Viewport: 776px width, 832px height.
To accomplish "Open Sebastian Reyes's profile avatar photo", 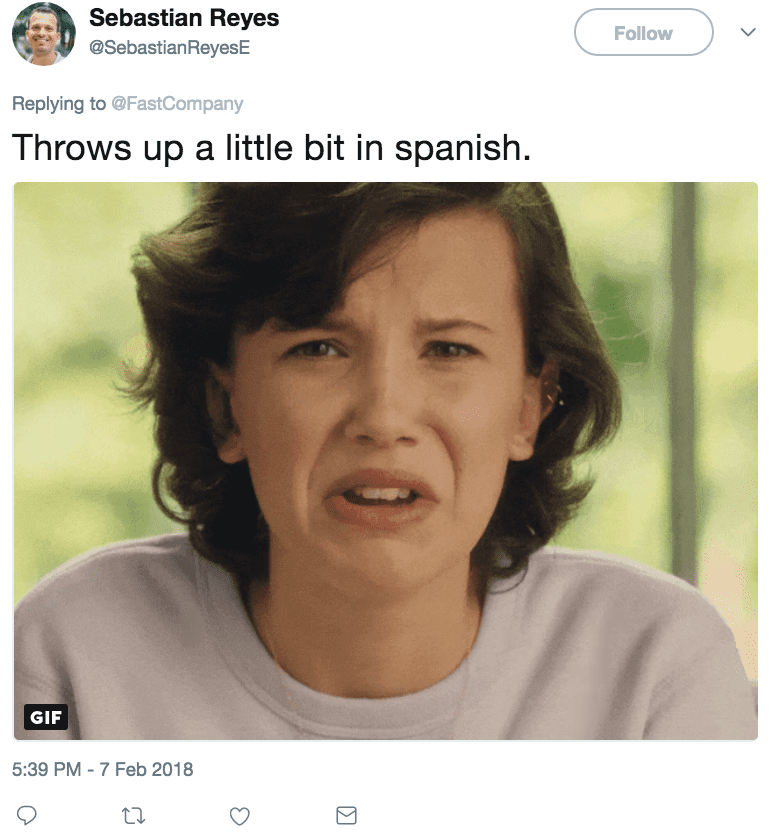I will [x=44, y=33].
